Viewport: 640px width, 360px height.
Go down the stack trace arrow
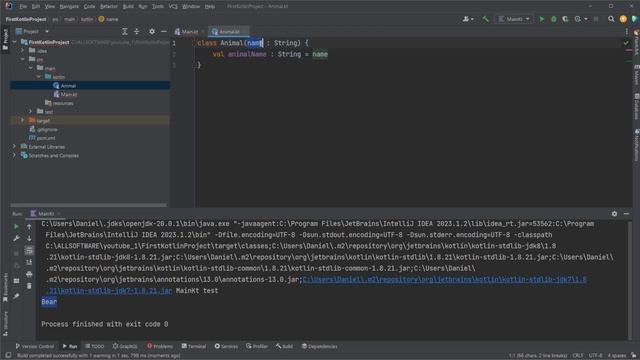click(x=29, y=238)
